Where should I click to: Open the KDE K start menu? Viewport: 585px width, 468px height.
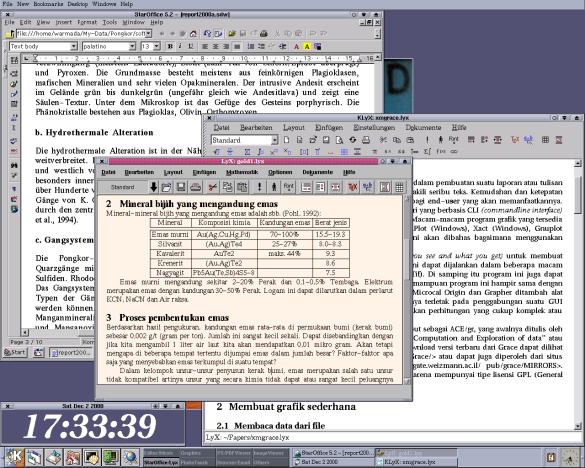pos(15,456)
